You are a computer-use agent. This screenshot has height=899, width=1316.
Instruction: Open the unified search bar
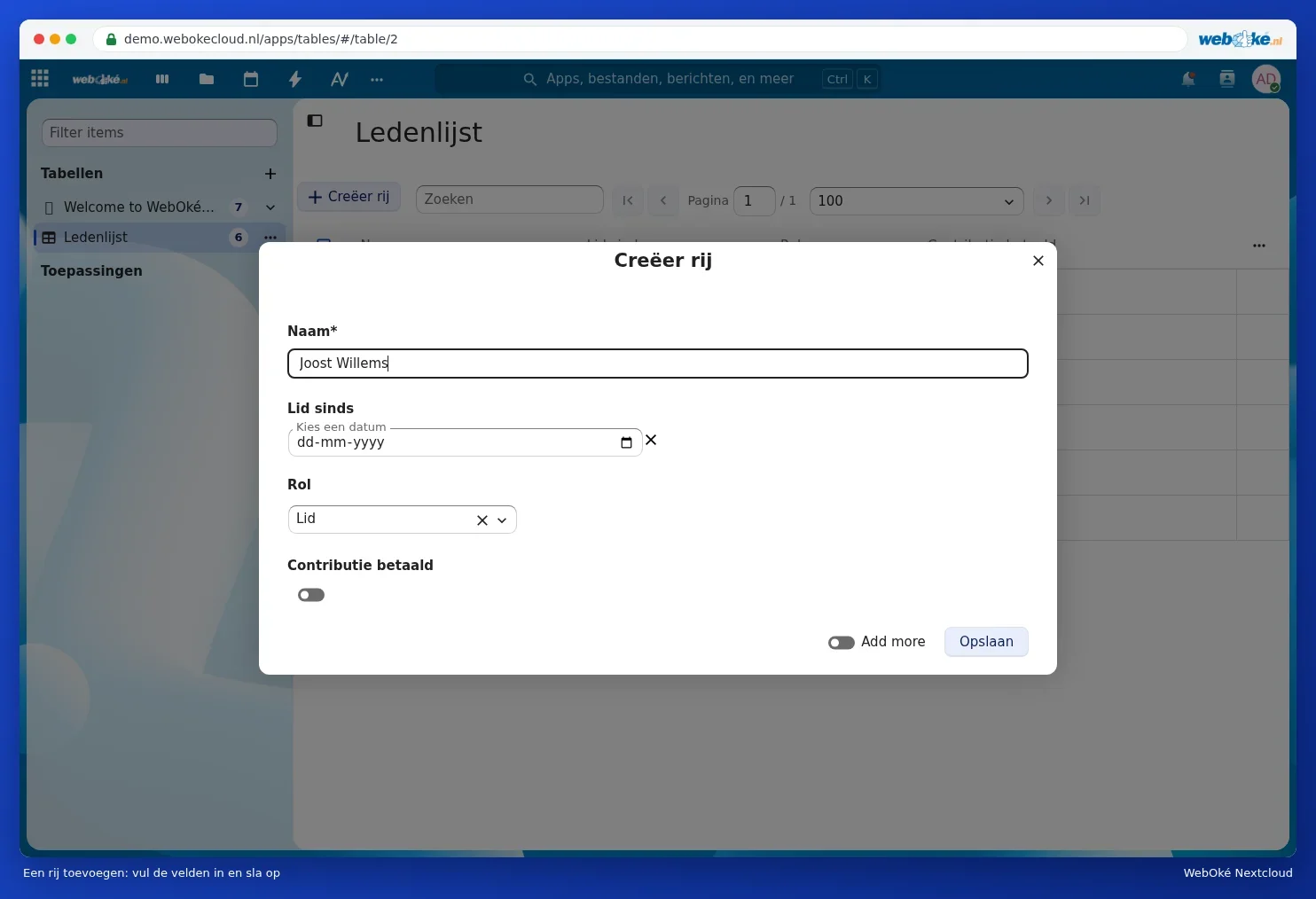[658, 79]
